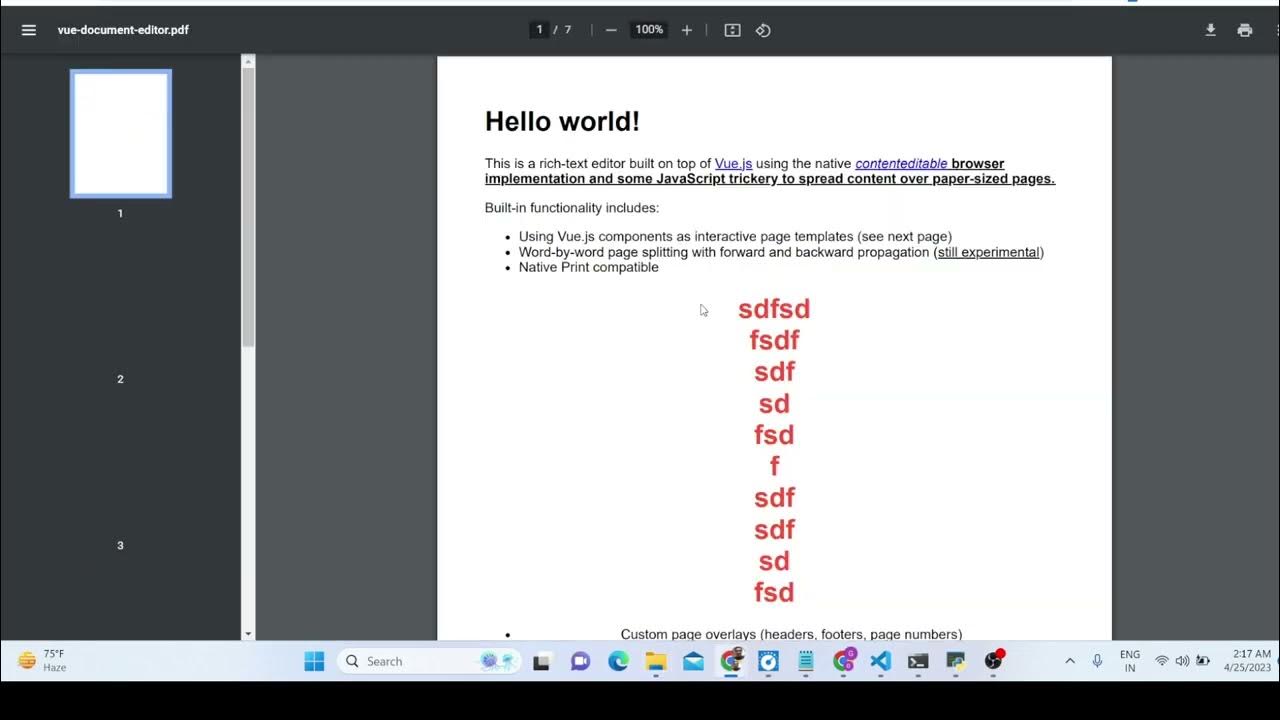
Task: Click the 100% zoom level field
Action: coord(649,30)
